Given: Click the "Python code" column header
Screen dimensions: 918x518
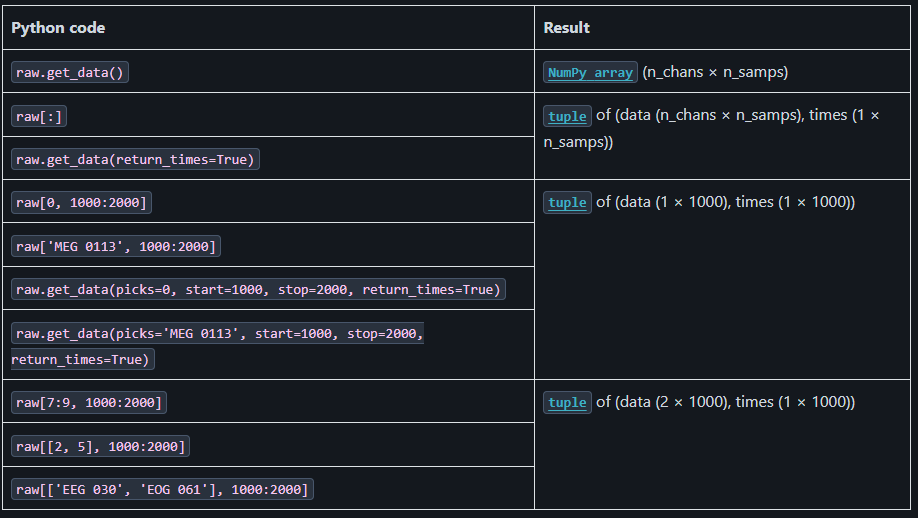Looking at the screenshot, I should point(58,28).
